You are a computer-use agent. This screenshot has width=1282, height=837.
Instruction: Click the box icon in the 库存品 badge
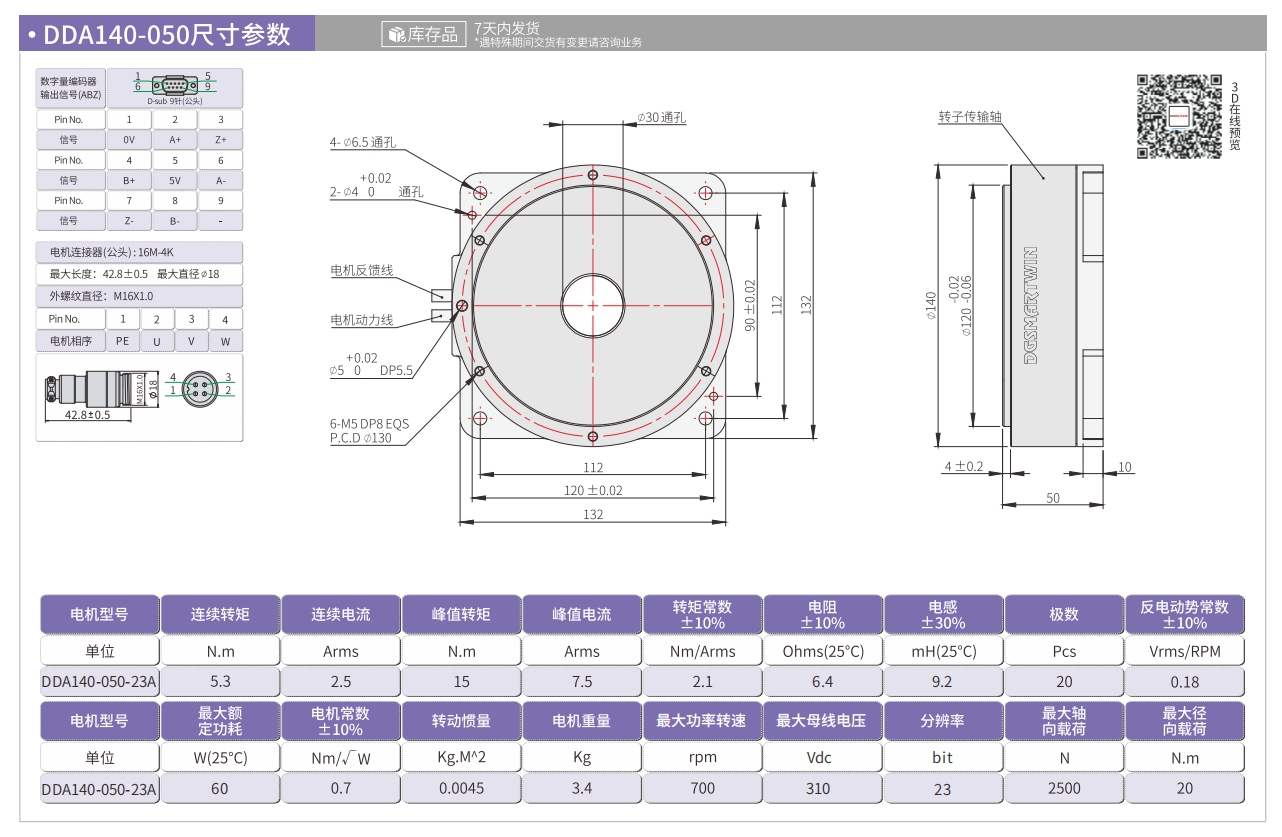click(x=396, y=35)
